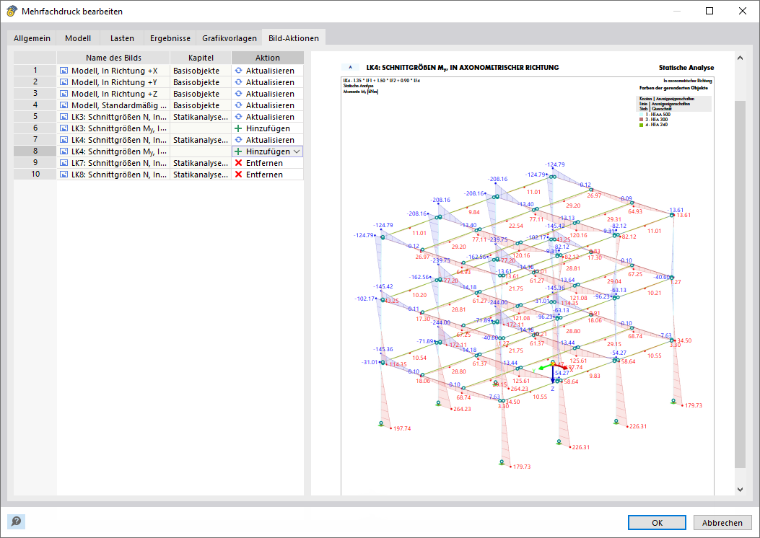Screen dimensions: 760x538
Task: Click the image icon for Modell, In Richtung +Y
Action: tap(63, 82)
